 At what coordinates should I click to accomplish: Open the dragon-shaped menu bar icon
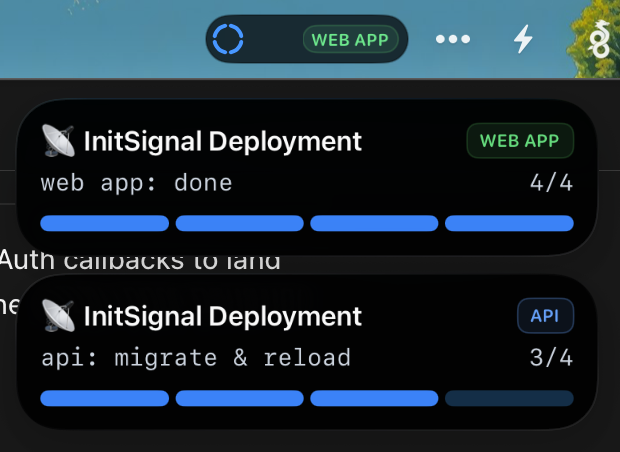(600, 39)
